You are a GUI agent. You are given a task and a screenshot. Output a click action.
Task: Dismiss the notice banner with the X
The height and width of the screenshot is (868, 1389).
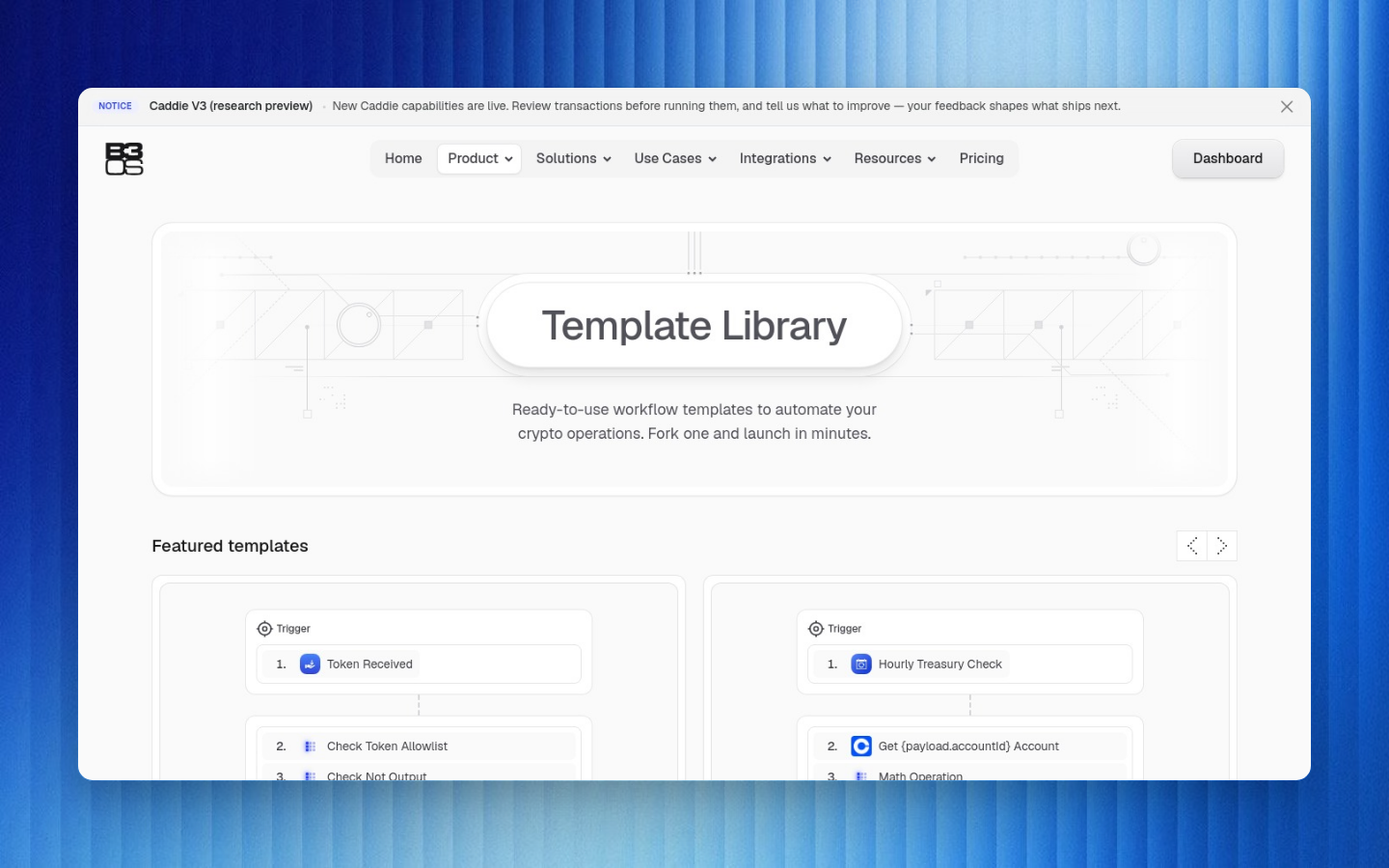point(1287,107)
